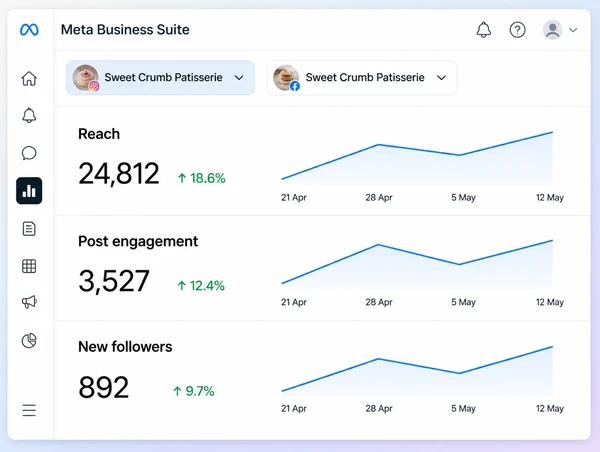
Task: Open Notifications bell in the sidebar
Action: click(29, 115)
